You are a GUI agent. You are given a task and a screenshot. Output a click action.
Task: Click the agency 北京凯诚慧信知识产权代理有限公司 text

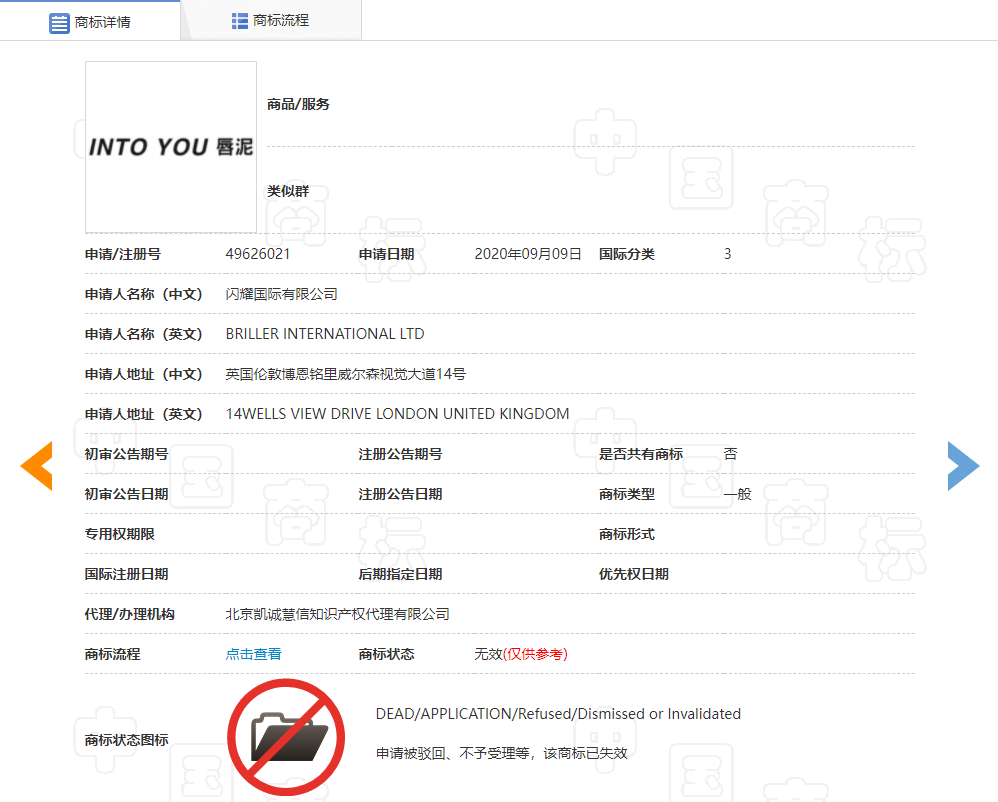point(338,613)
